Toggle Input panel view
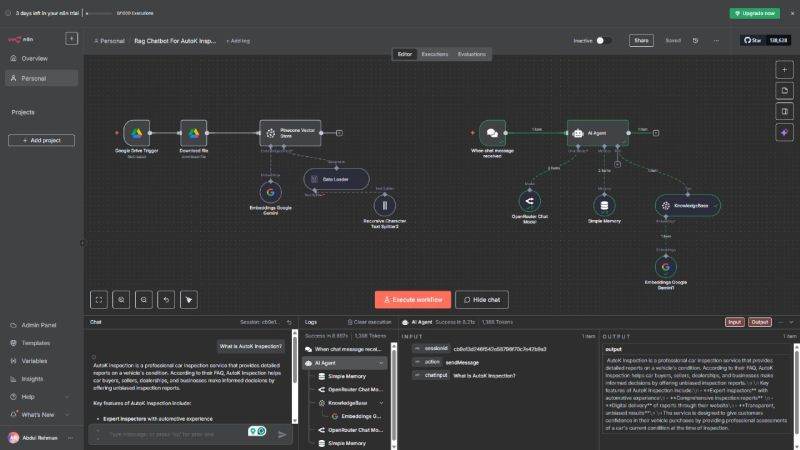800x450 pixels. coord(734,322)
